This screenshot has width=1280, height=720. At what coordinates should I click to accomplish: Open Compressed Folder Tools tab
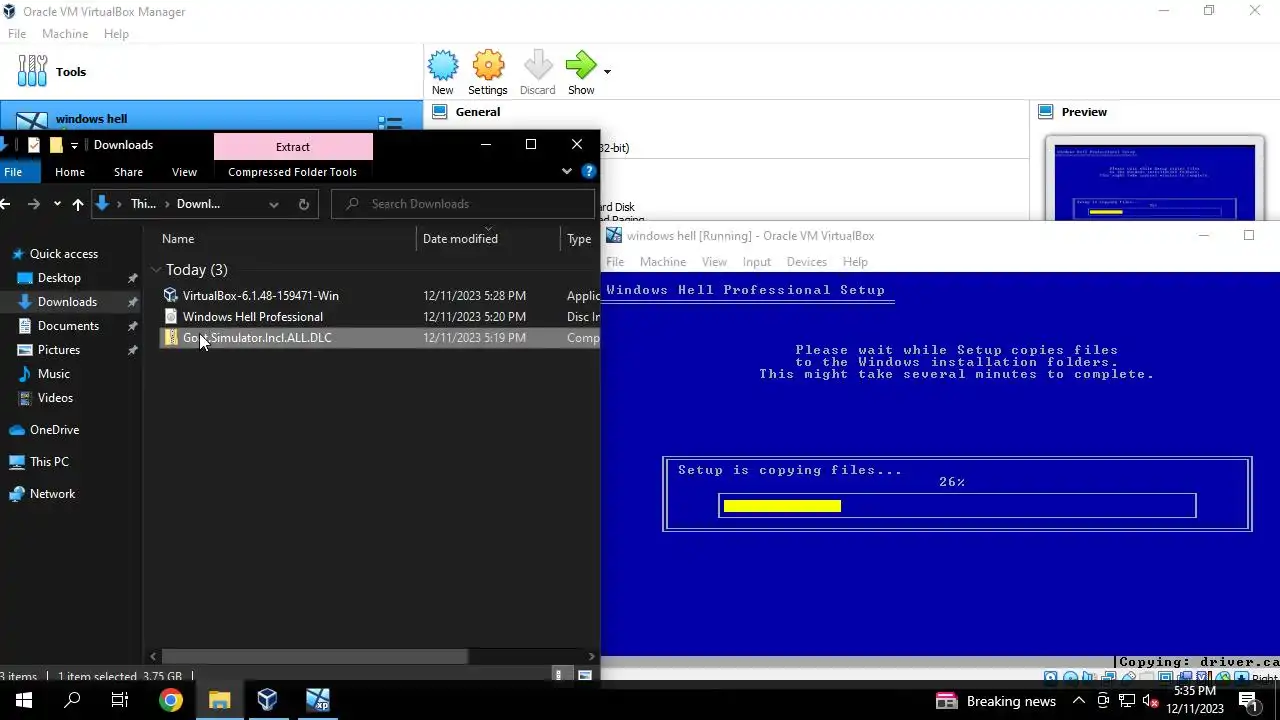click(292, 172)
